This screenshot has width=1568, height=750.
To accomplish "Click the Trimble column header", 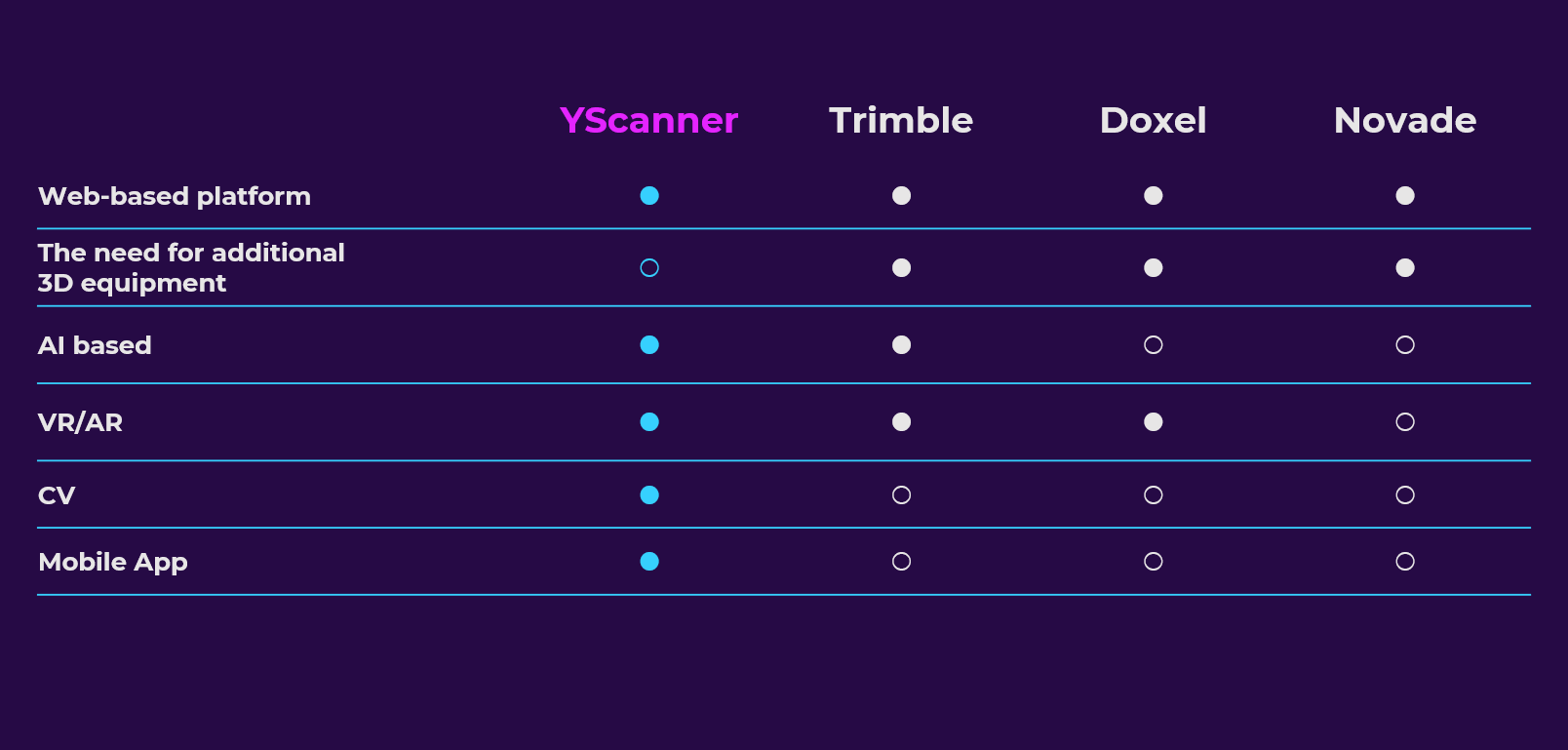I will (901, 120).
